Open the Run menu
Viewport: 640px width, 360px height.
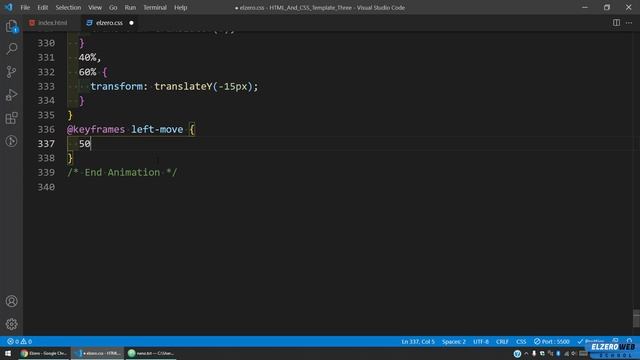[130, 7]
